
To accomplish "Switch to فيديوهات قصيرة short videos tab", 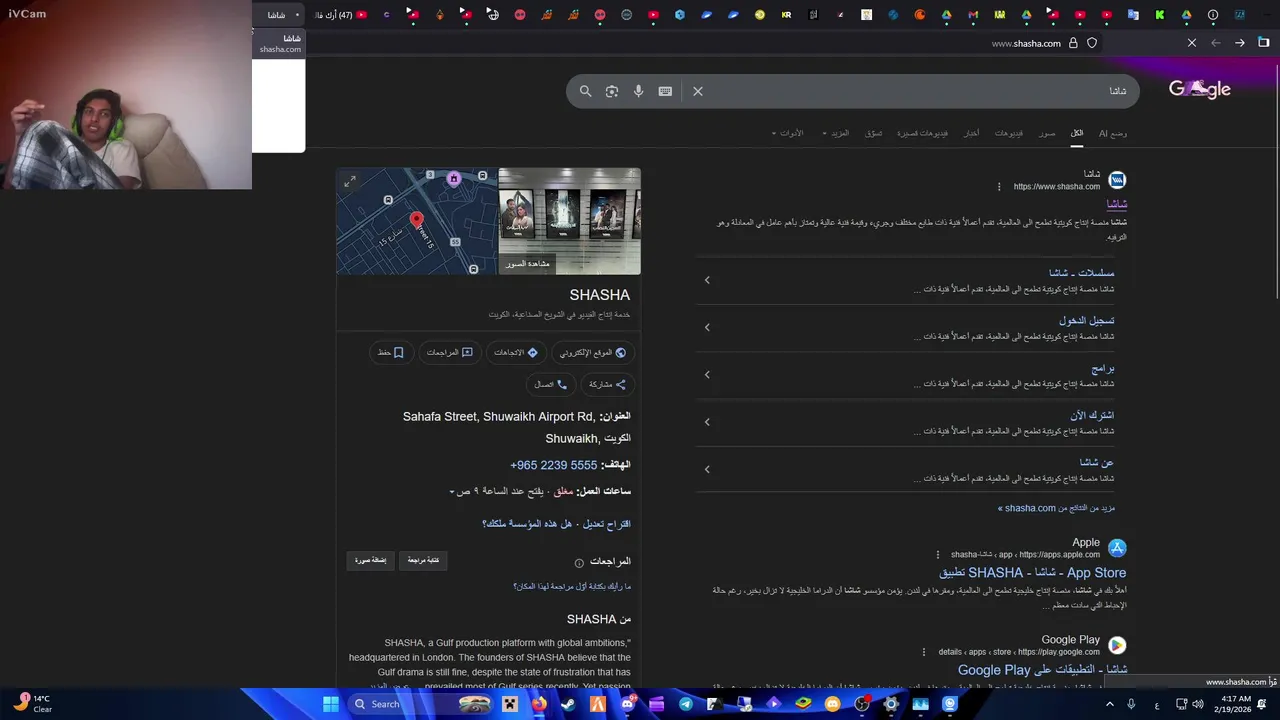I will tap(922, 133).
